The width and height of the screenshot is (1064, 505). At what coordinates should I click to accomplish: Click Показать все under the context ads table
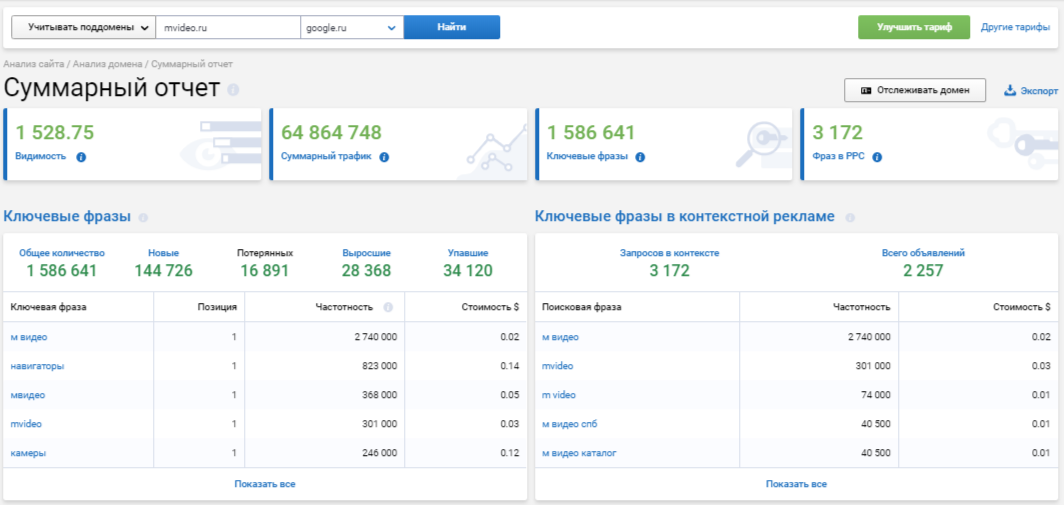click(797, 484)
